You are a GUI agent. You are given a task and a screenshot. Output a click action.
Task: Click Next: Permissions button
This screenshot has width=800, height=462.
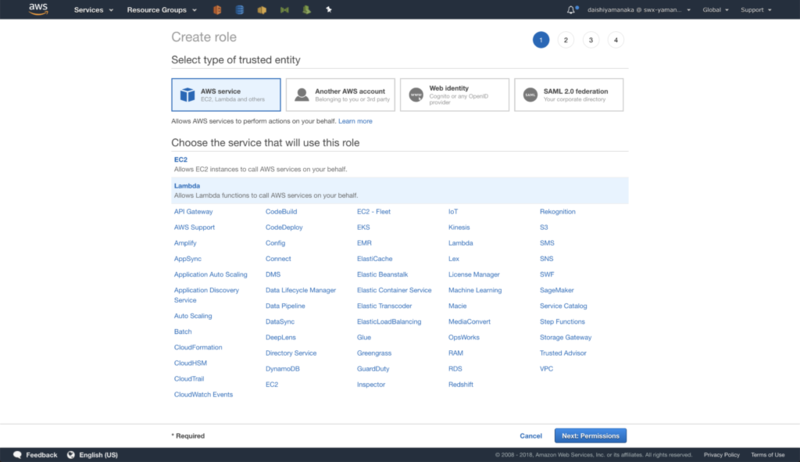(x=590, y=435)
